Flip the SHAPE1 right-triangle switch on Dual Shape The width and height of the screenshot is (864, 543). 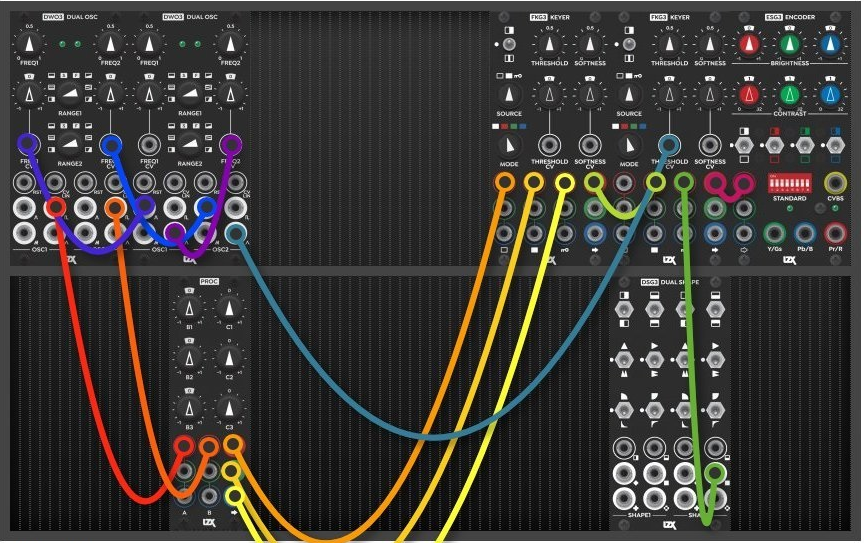tap(654, 360)
